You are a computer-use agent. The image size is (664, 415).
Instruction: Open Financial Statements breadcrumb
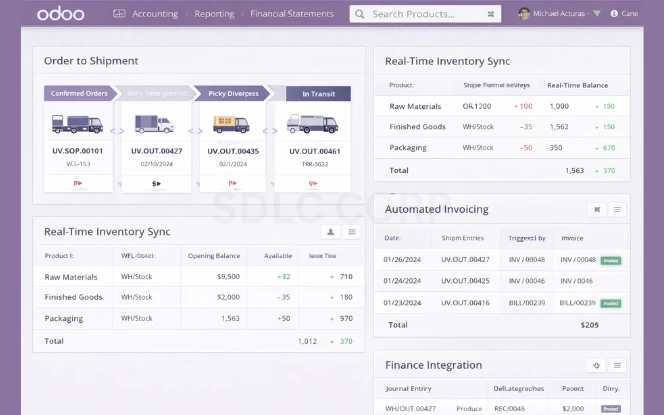(x=292, y=14)
